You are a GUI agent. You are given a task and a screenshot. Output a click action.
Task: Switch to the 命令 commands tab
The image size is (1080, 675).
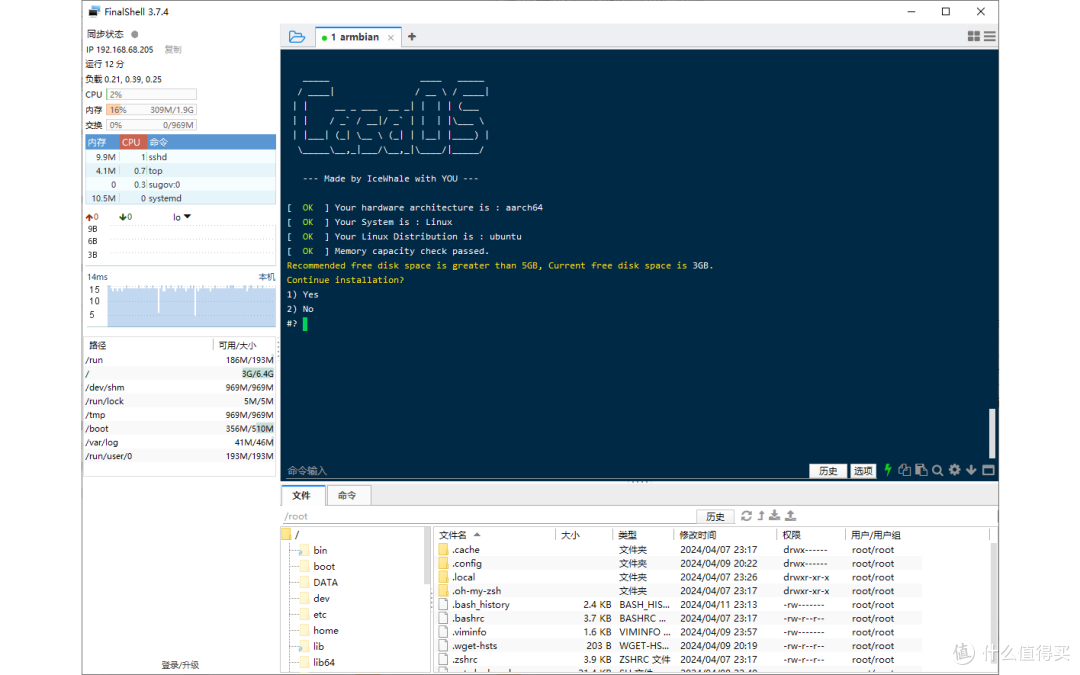click(347, 495)
